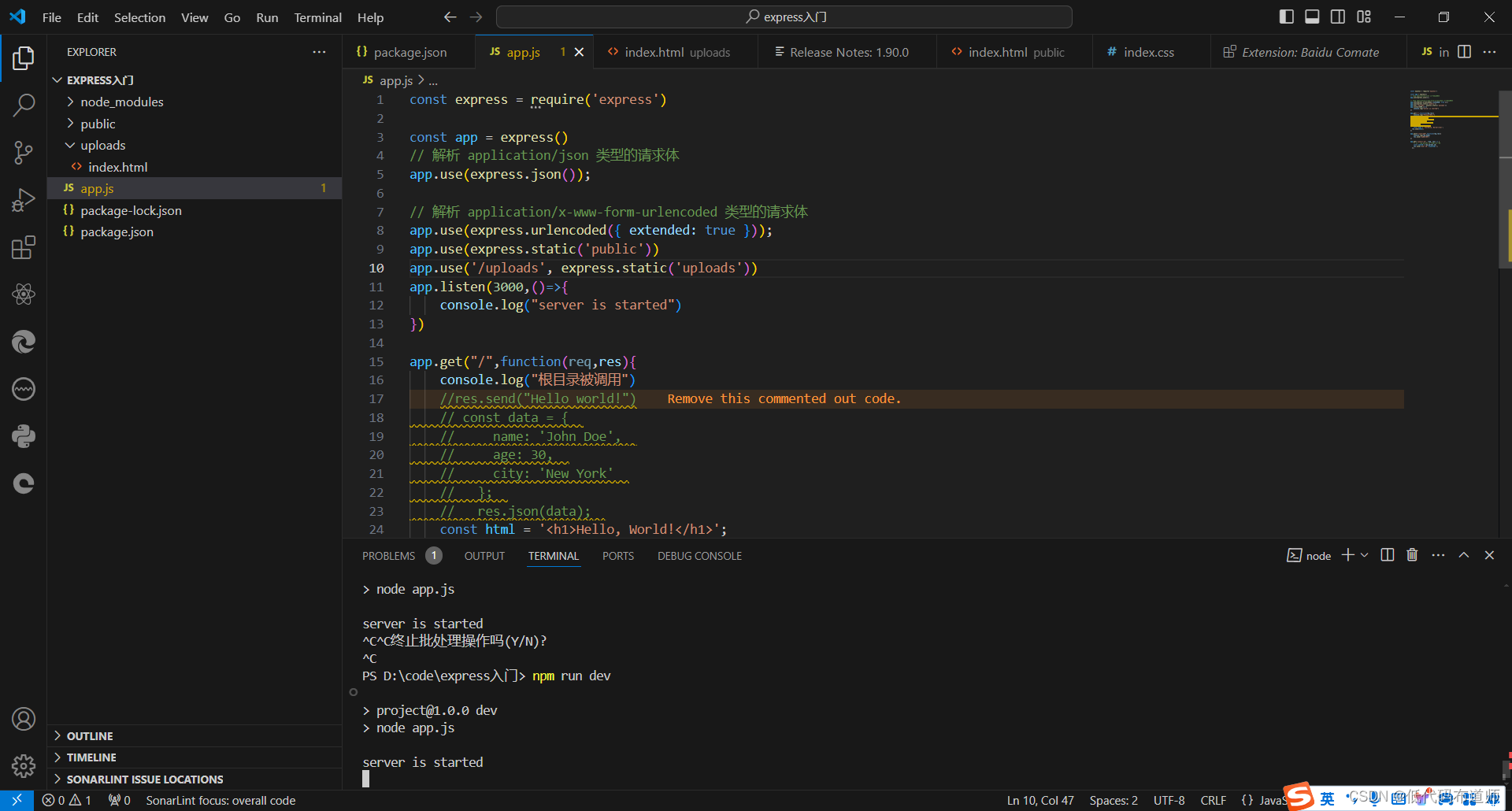Viewport: 1512px width, 811px height.
Task: Show the PORTS panel tab
Action: coord(618,556)
